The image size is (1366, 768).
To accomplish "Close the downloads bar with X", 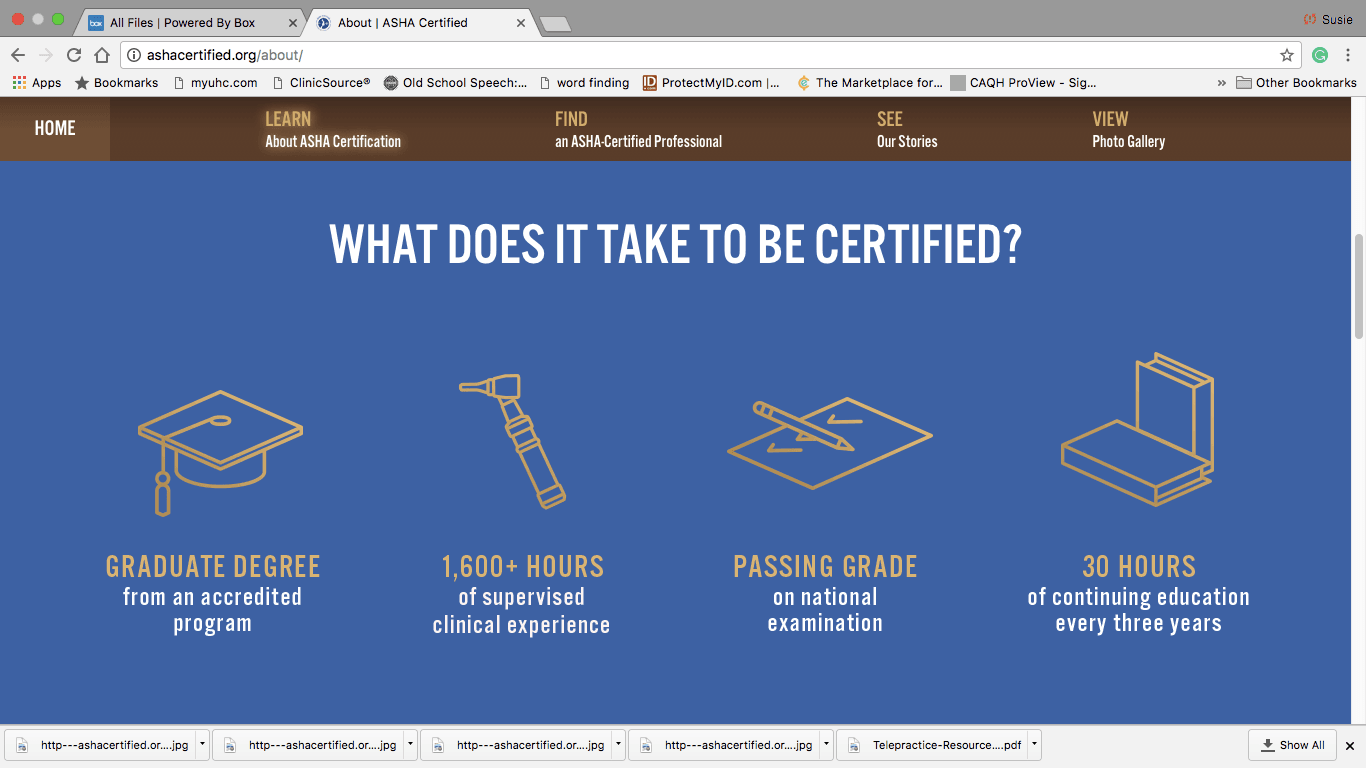I will tap(1349, 745).
